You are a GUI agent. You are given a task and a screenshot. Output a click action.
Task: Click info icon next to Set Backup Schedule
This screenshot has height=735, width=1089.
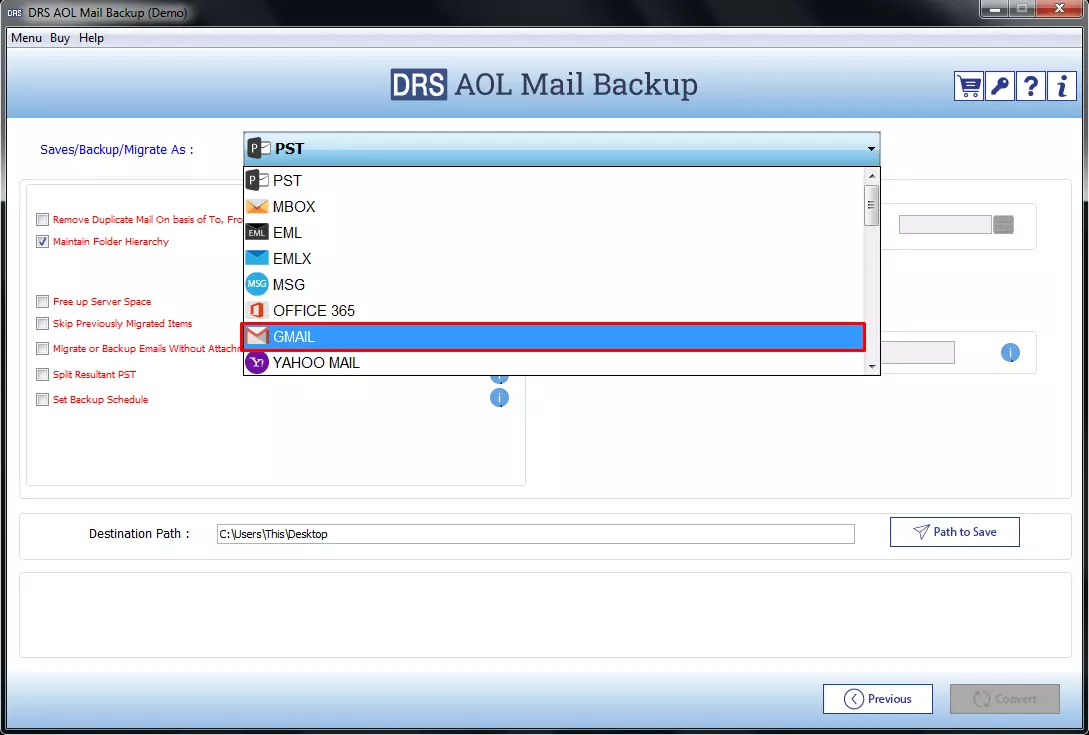click(x=499, y=397)
